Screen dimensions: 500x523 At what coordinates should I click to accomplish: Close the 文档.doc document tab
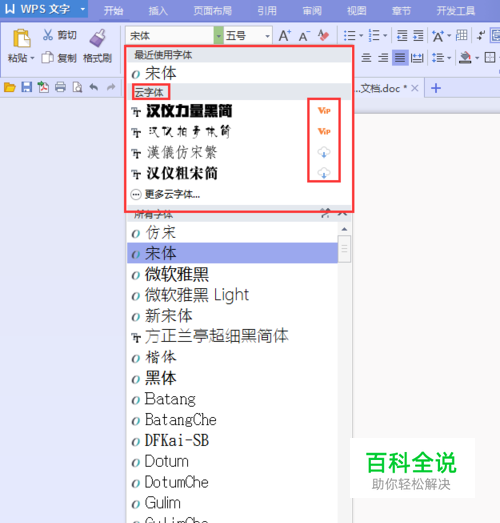point(415,88)
